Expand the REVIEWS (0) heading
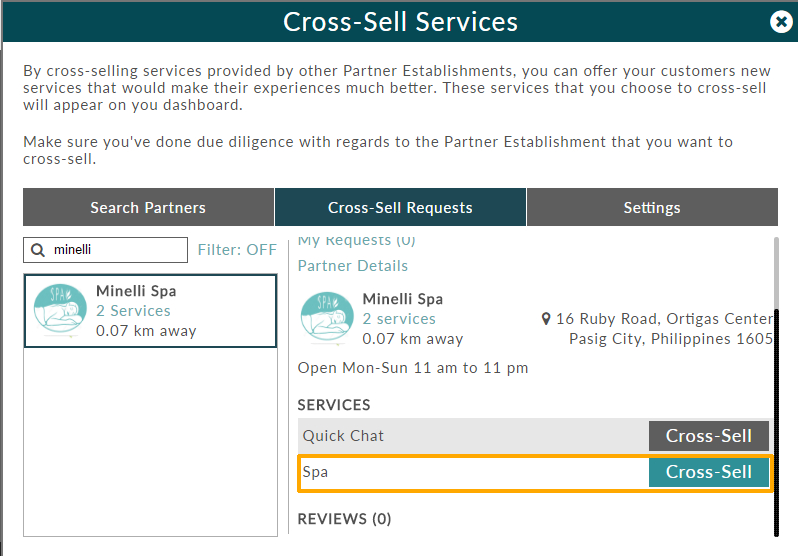The width and height of the screenshot is (798, 556). [x=345, y=519]
